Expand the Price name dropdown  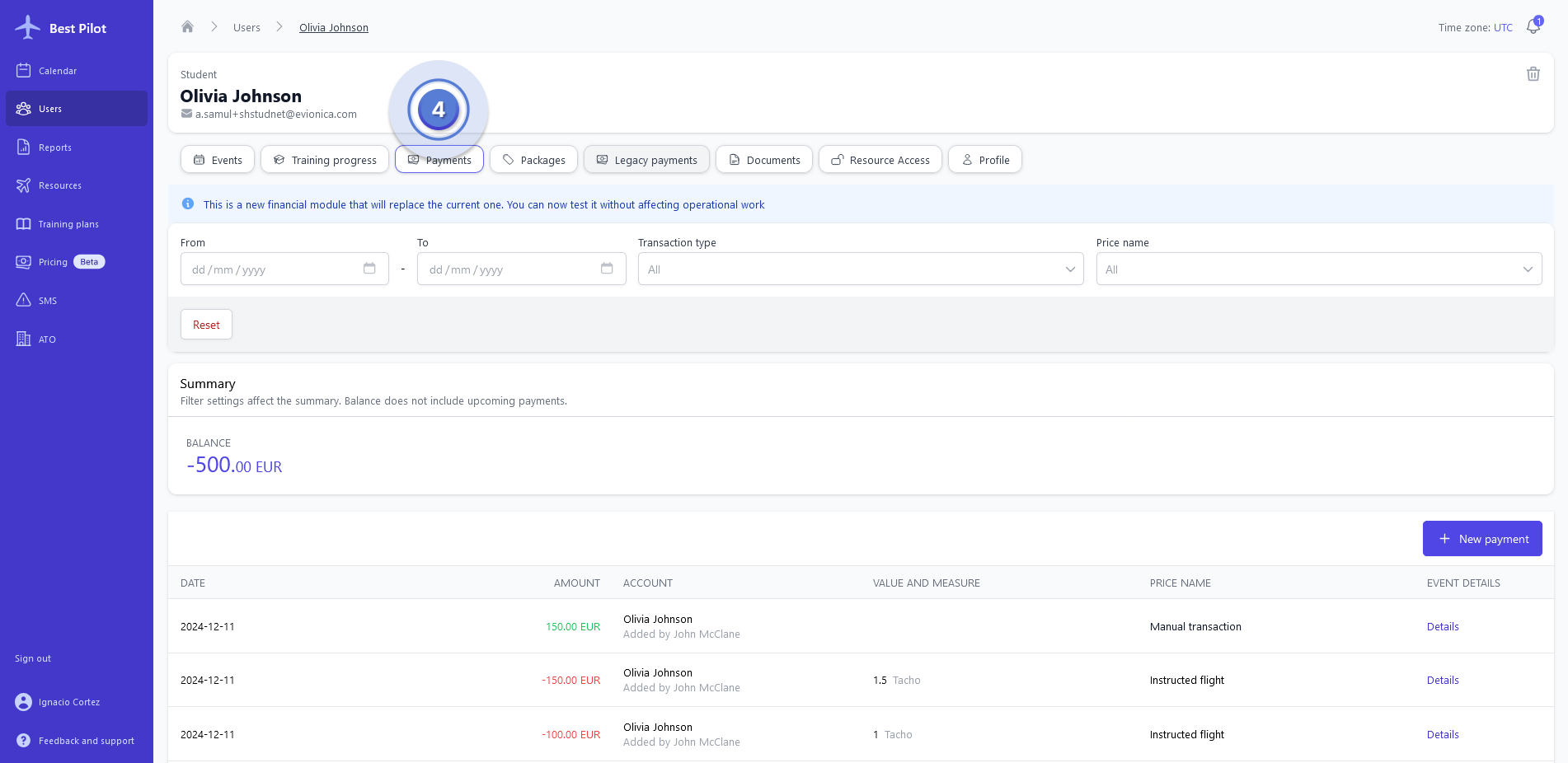pos(1319,269)
